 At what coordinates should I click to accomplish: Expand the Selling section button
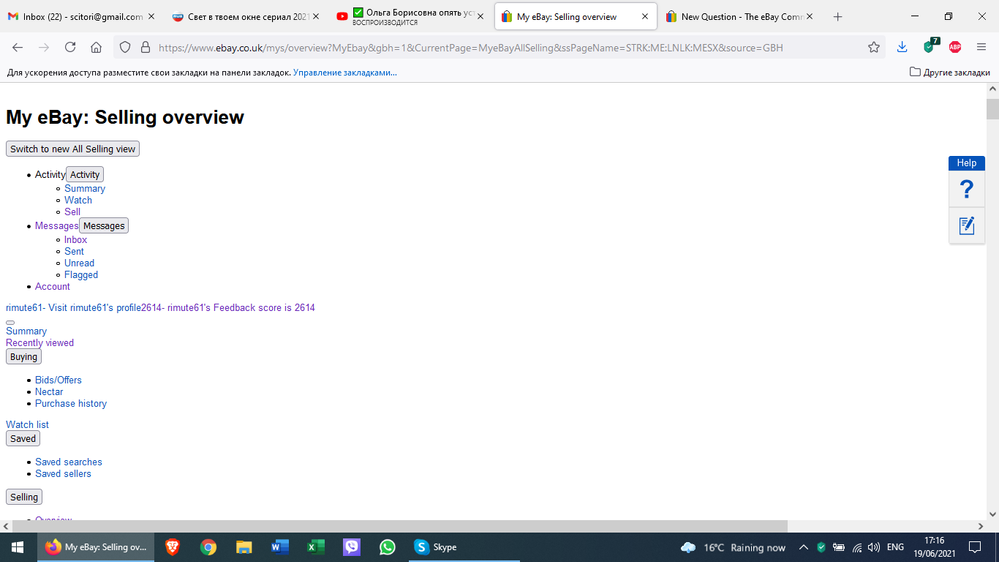pos(24,497)
